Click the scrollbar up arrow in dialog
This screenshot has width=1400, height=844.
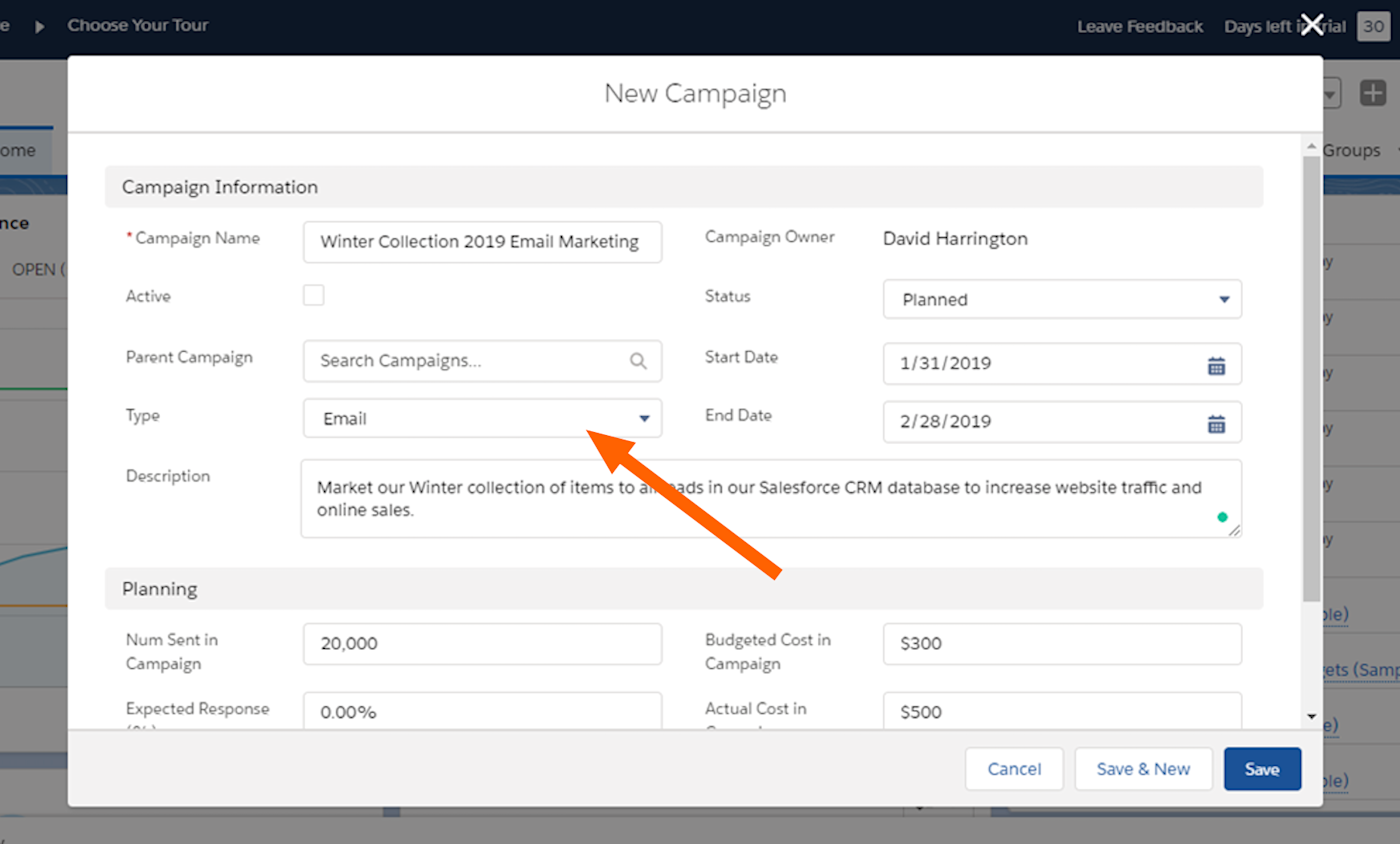click(1312, 147)
